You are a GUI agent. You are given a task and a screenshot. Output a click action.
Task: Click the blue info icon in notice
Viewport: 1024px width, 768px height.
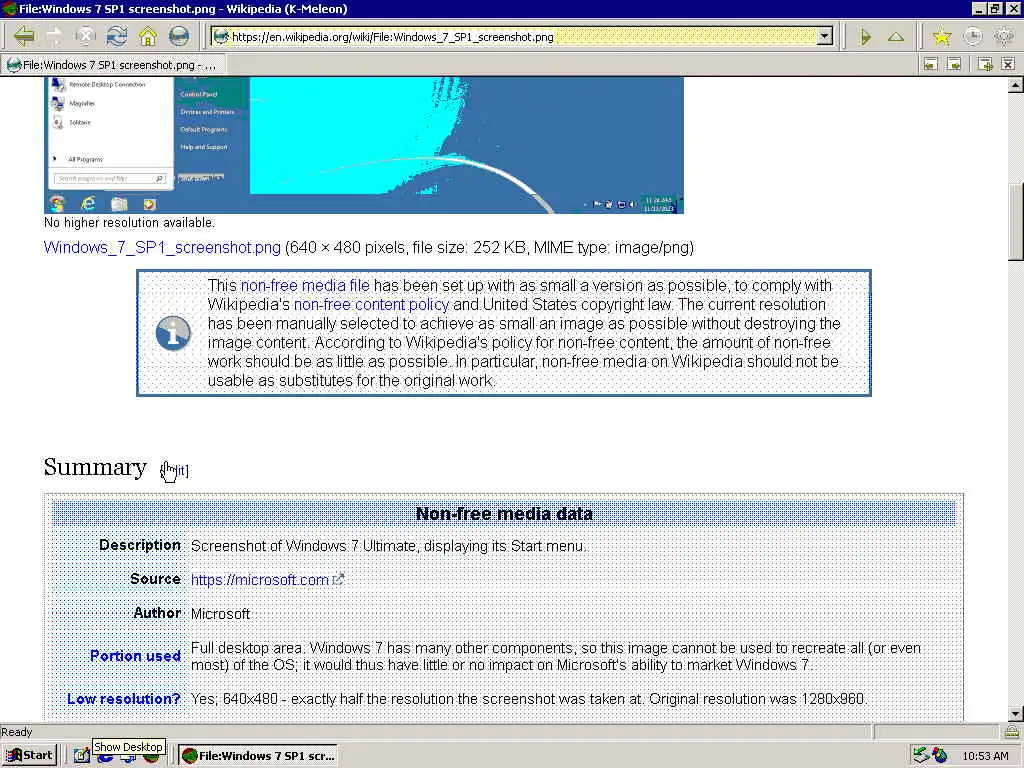click(173, 333)
